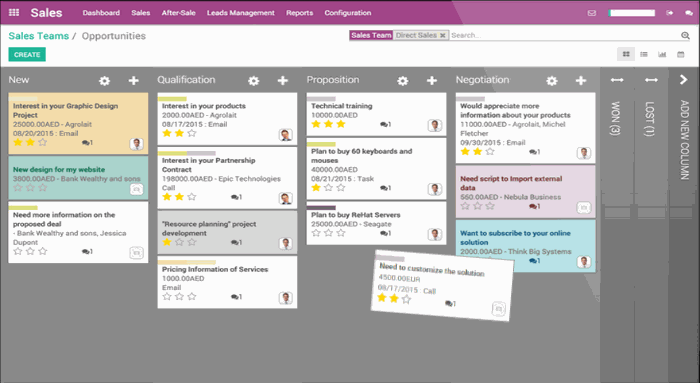
Task: Switch to list view icon
Action: point(644,54)
